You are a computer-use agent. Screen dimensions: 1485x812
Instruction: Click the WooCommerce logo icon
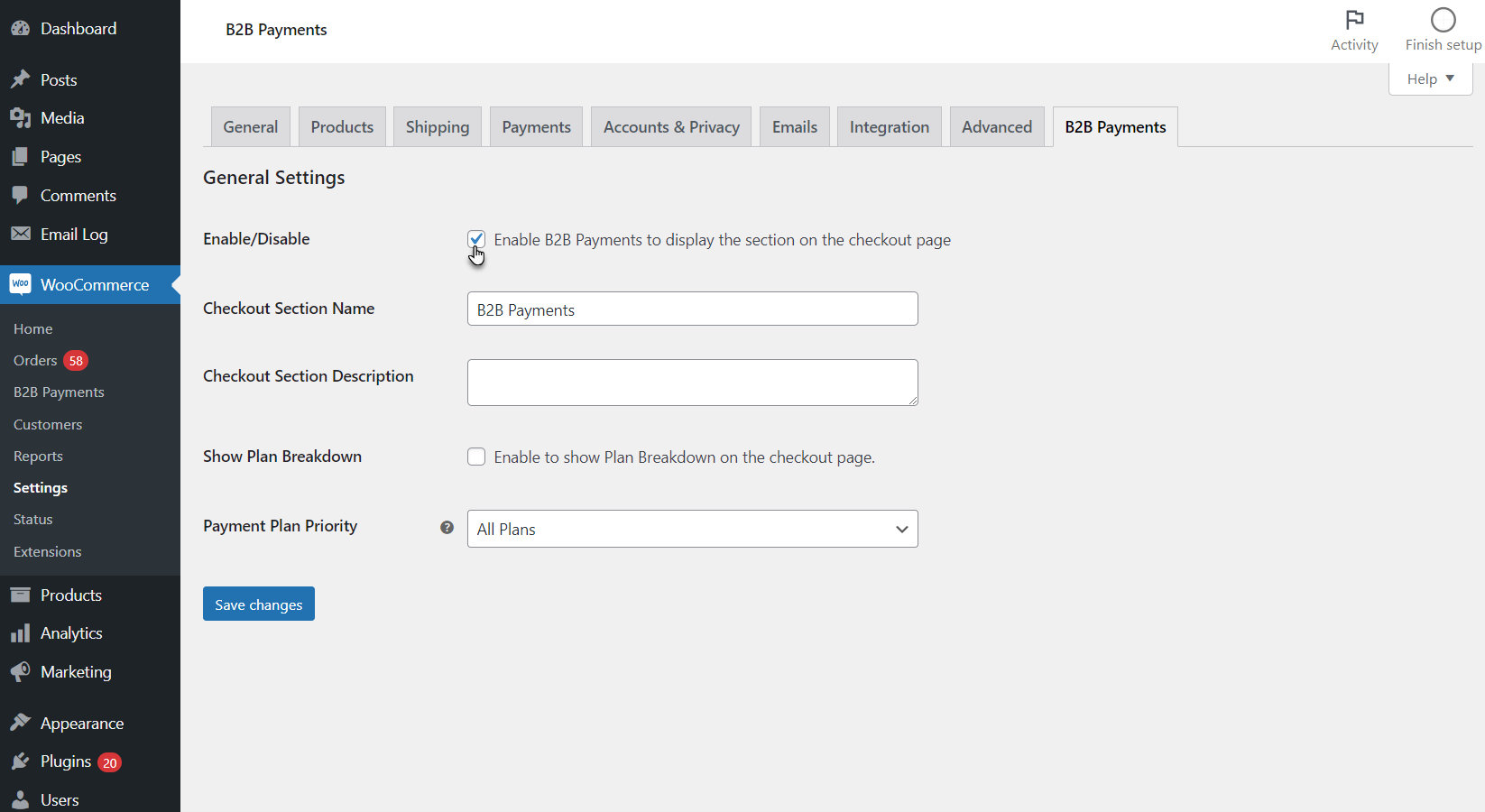tap(20, 284)
